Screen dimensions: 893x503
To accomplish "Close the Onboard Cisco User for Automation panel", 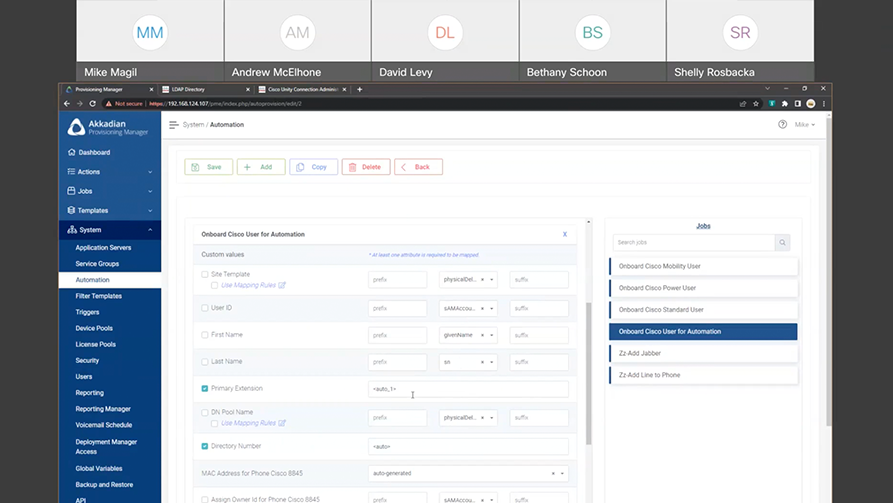I will tap(565, 234).
